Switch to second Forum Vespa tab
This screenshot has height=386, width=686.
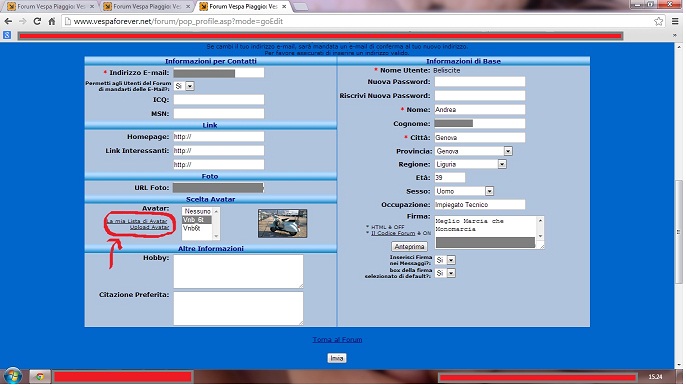pos(147,7)
